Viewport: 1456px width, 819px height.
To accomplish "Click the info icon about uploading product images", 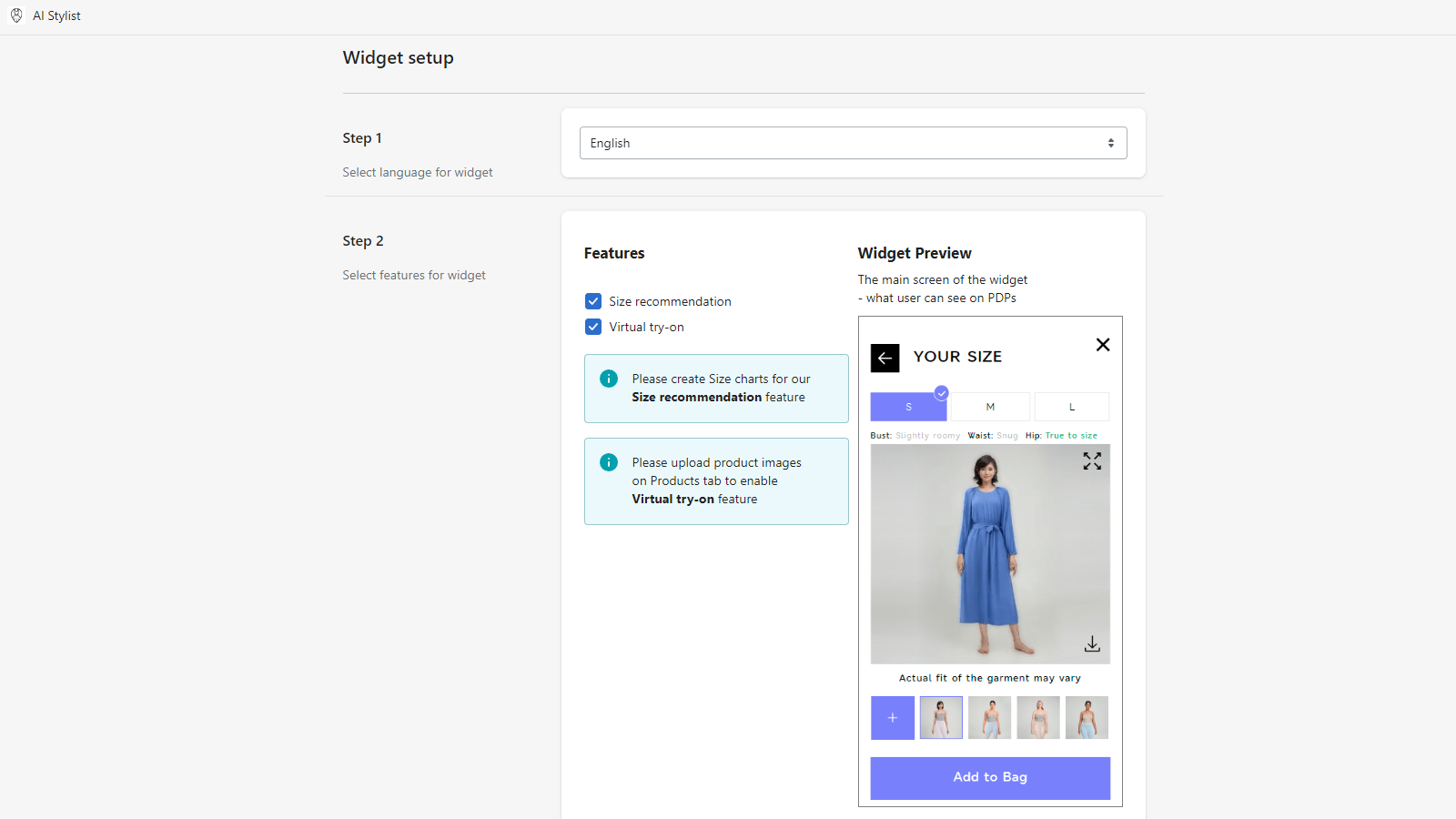I will [608, 462].
